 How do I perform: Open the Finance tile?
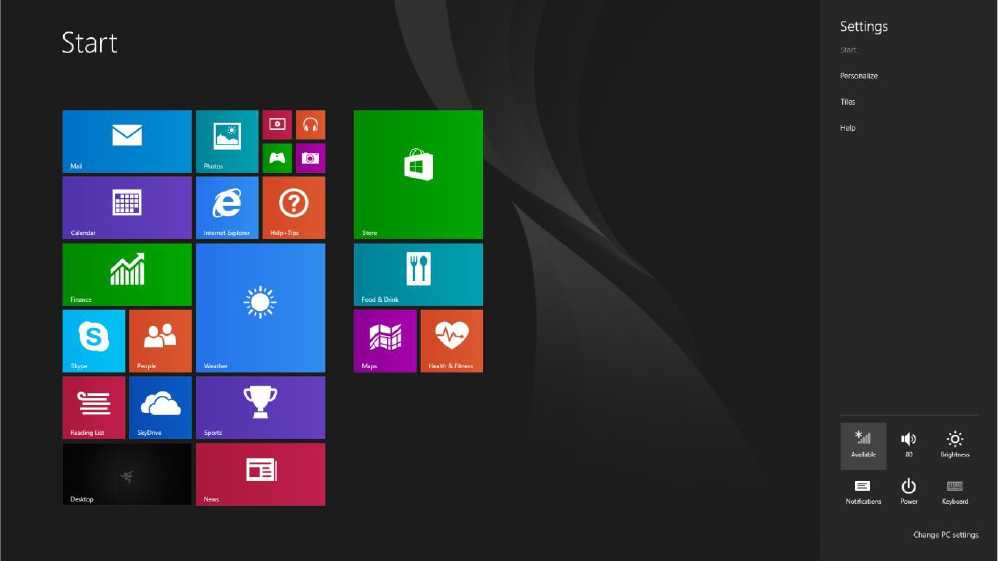(127, 274)
